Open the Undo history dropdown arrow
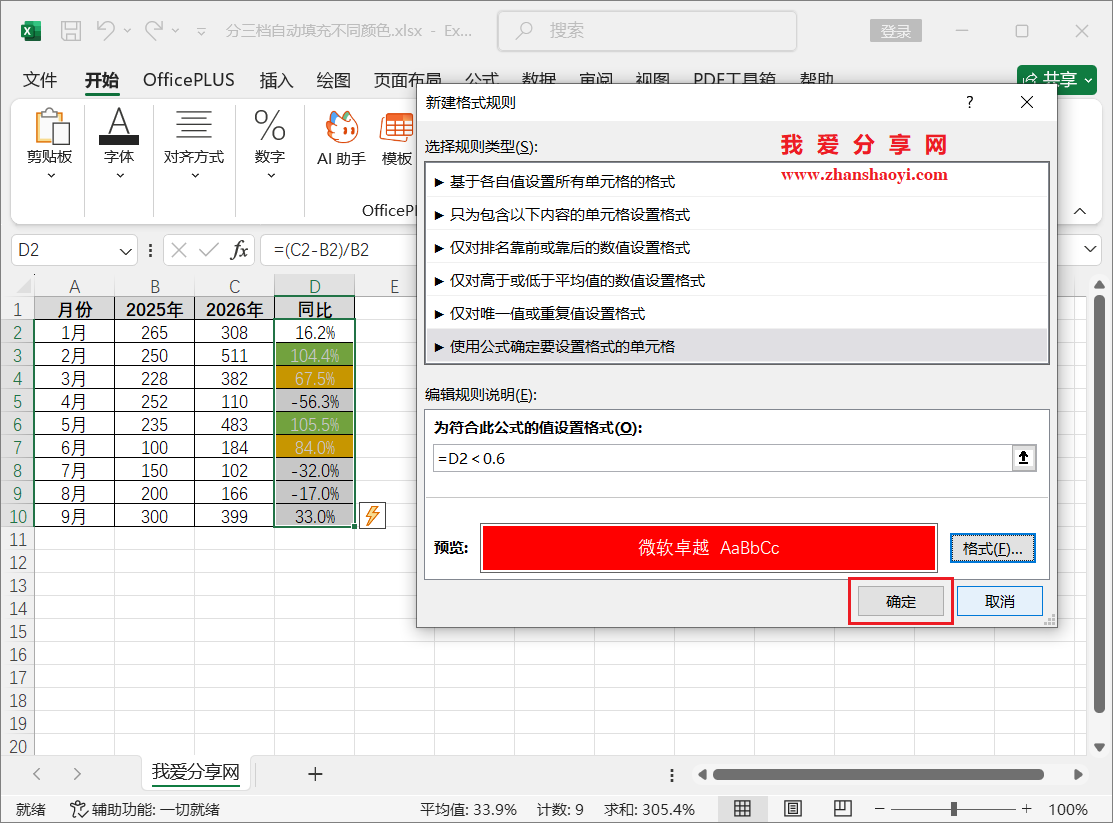 point(128,31)
